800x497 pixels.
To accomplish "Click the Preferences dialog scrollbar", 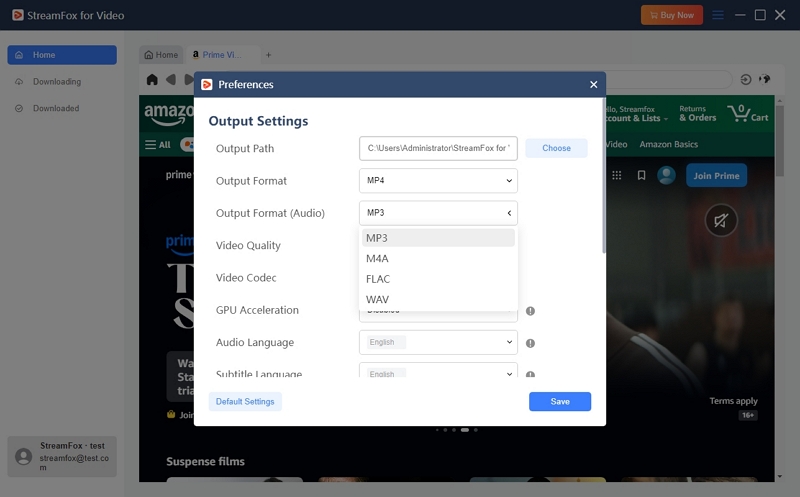I will point(604,177).
